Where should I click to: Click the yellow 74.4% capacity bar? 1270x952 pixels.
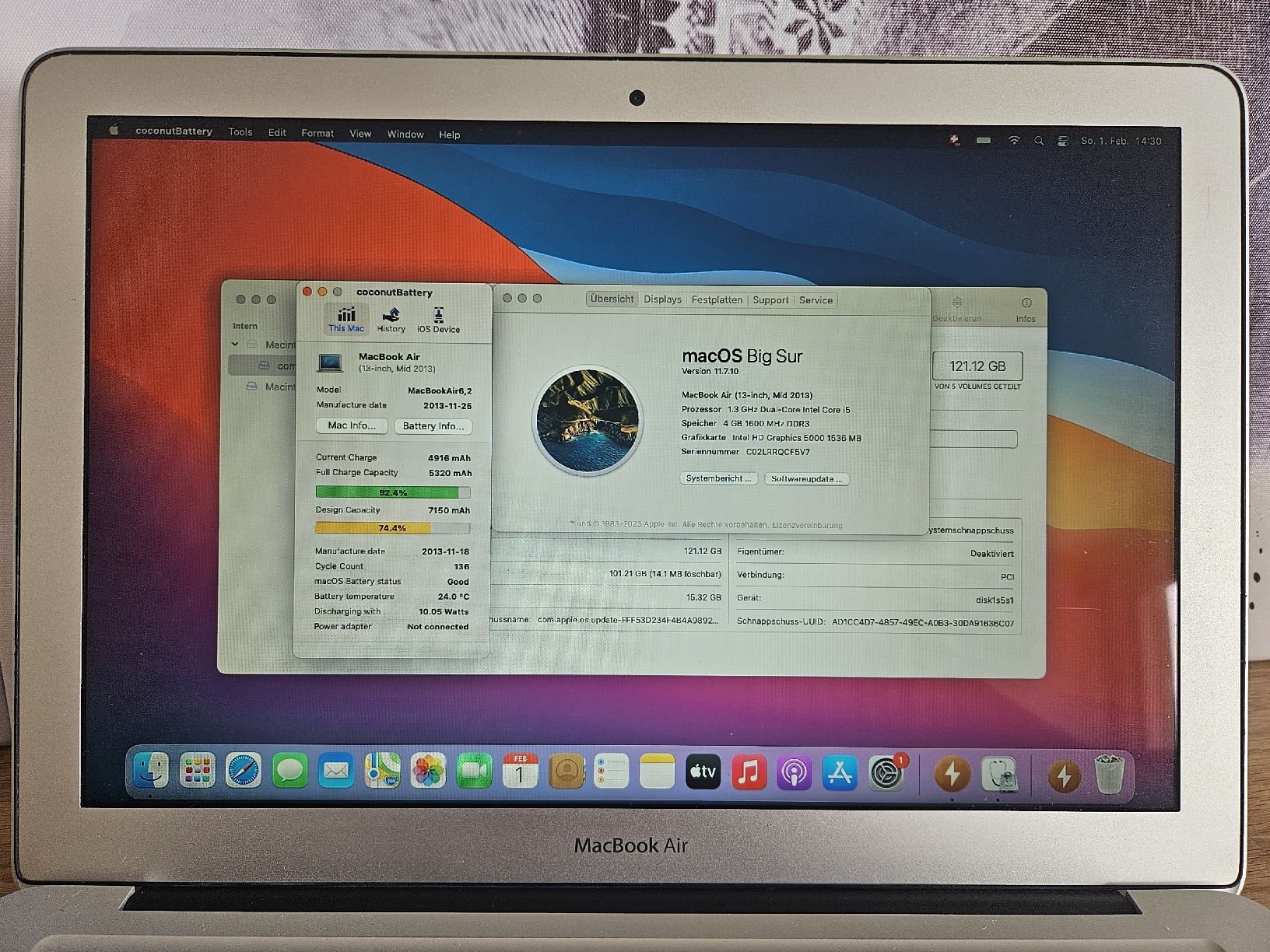pyautogui.click(x=392, y=528)
